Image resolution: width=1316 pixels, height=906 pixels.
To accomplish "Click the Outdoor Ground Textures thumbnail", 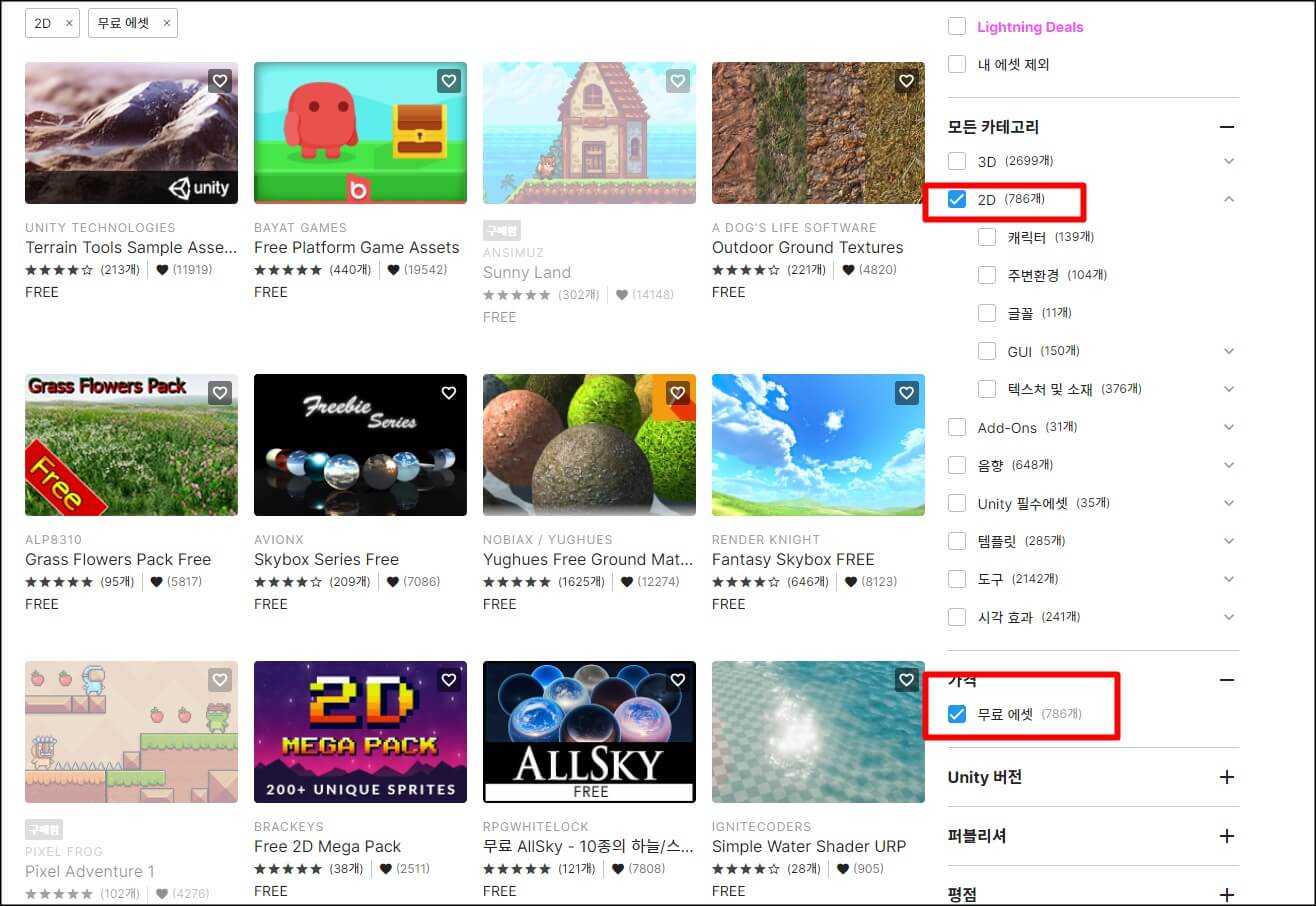I will pyautogui.click(x=817, y=132).
